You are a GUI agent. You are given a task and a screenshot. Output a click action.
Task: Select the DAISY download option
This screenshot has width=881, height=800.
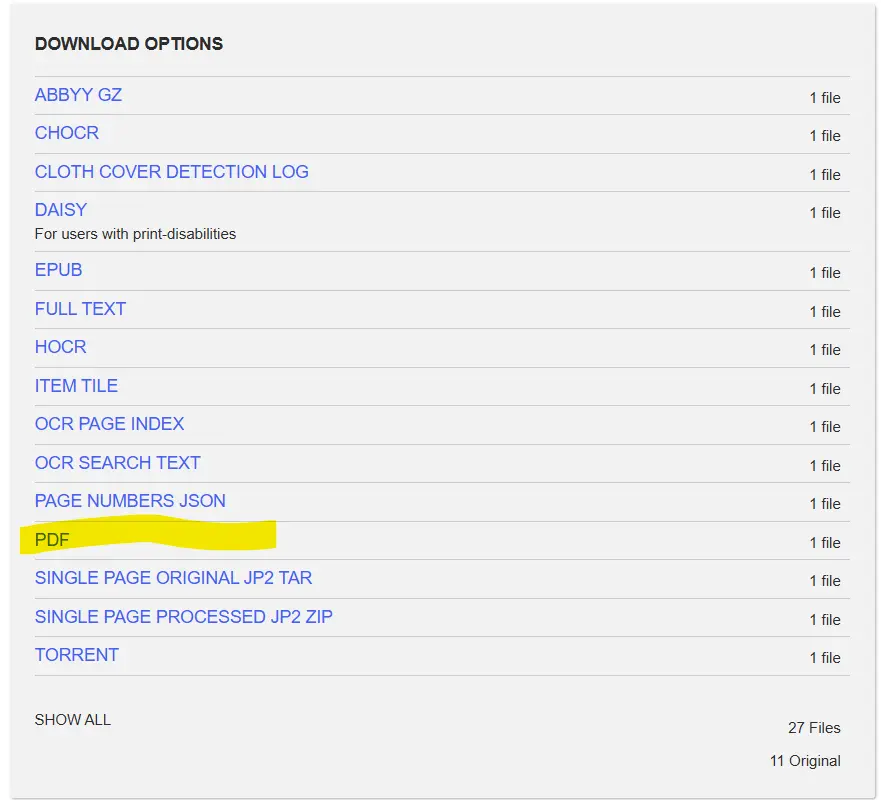[x=61, y=210]
